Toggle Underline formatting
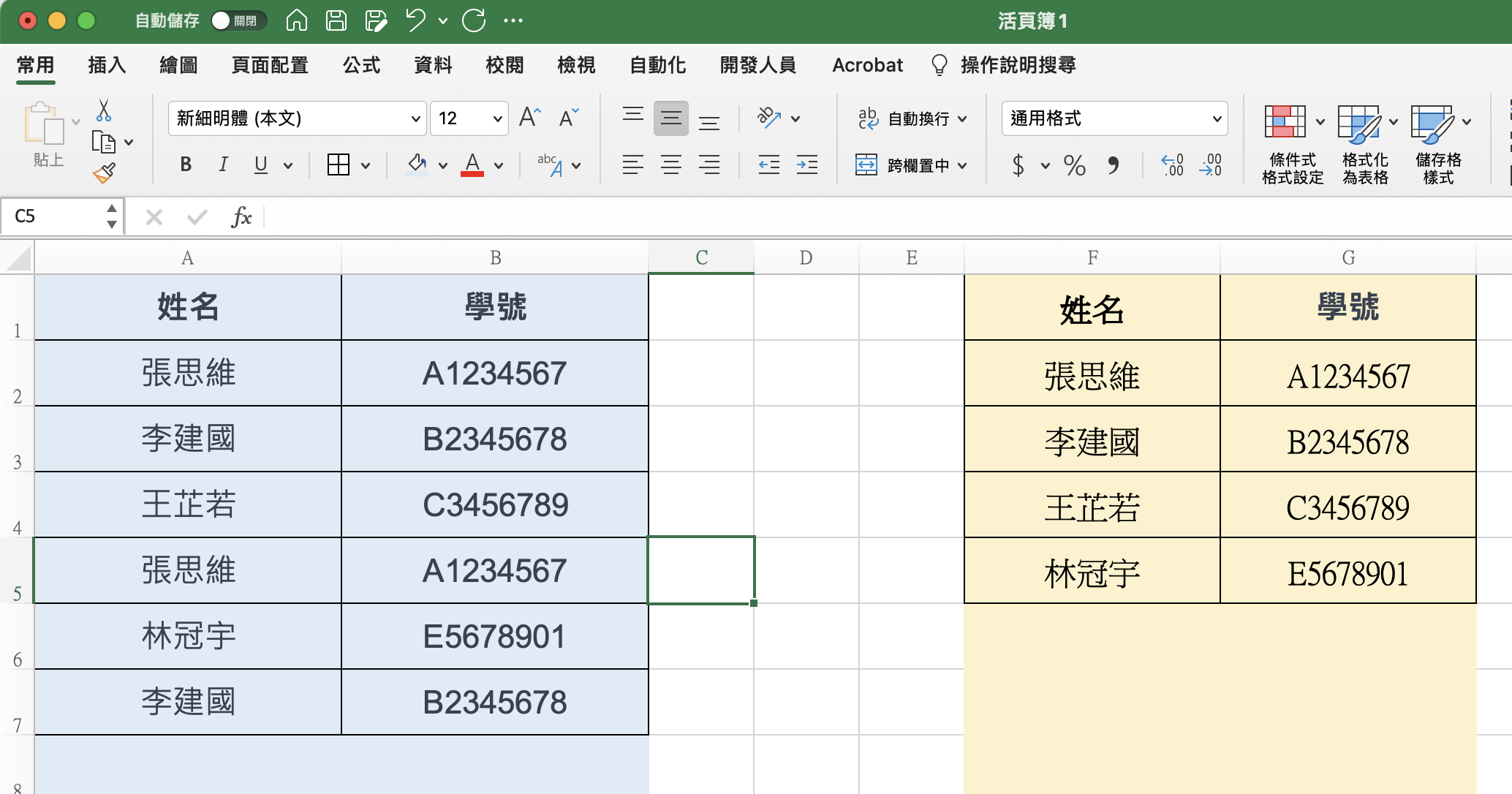 tap(261, 165)
